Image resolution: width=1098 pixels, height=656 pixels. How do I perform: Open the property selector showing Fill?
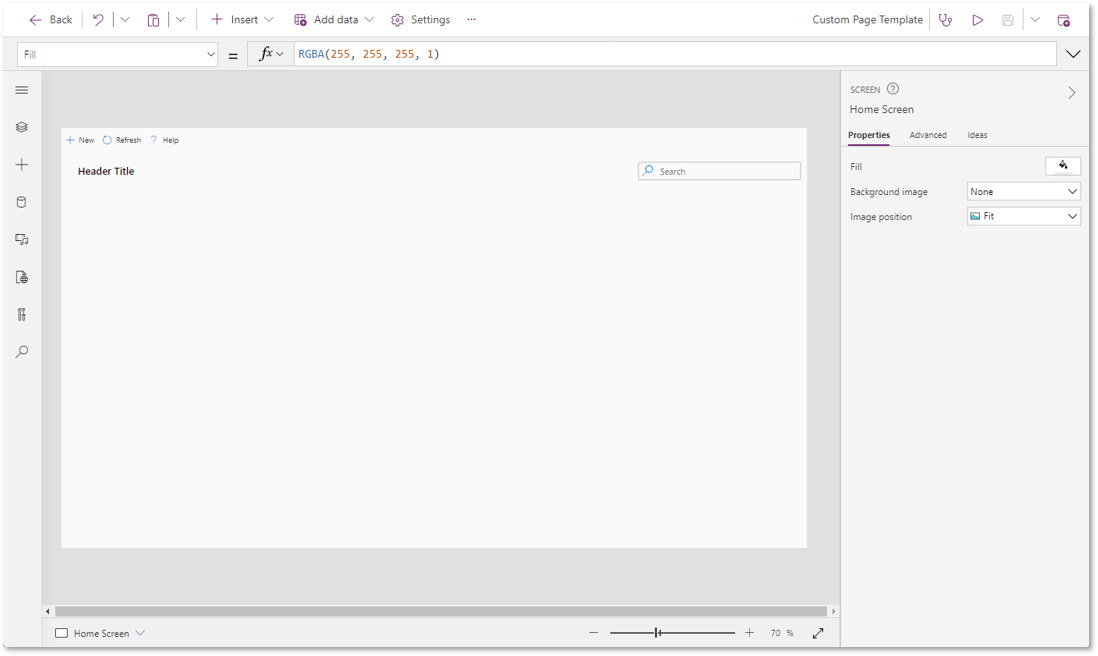point(117,53)
